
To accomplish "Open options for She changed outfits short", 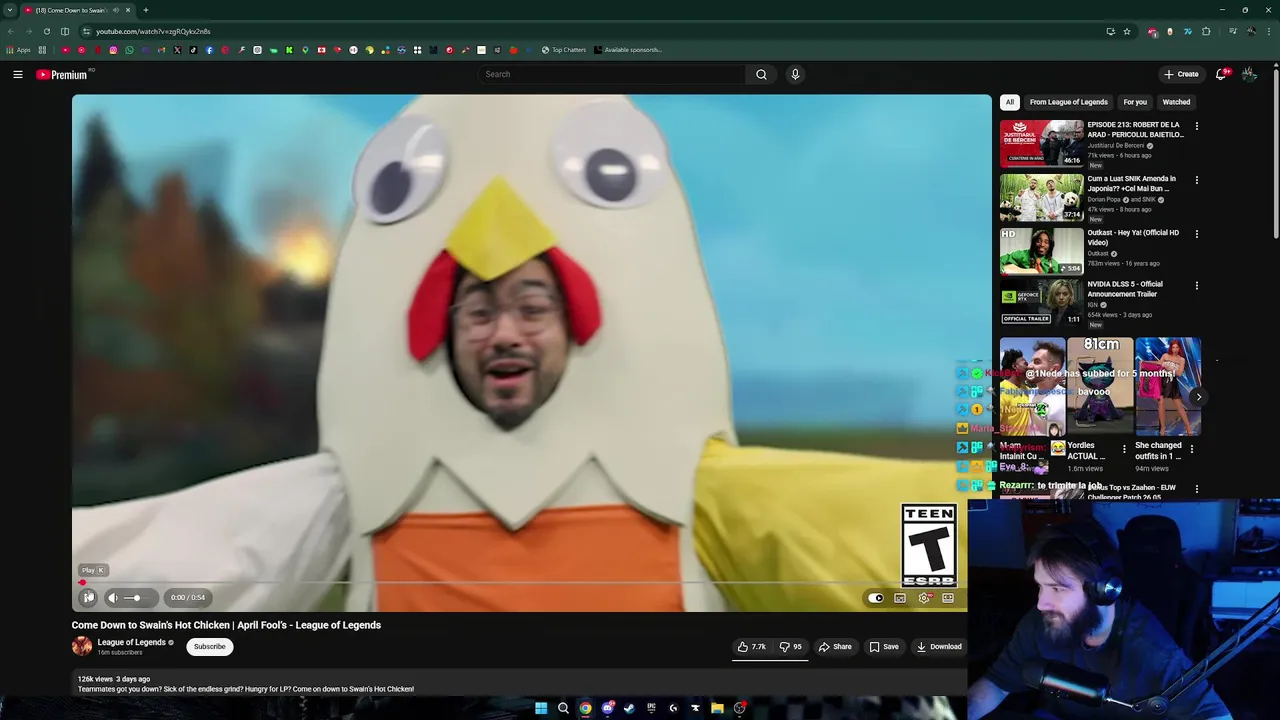I will (x=1192, y=449).
